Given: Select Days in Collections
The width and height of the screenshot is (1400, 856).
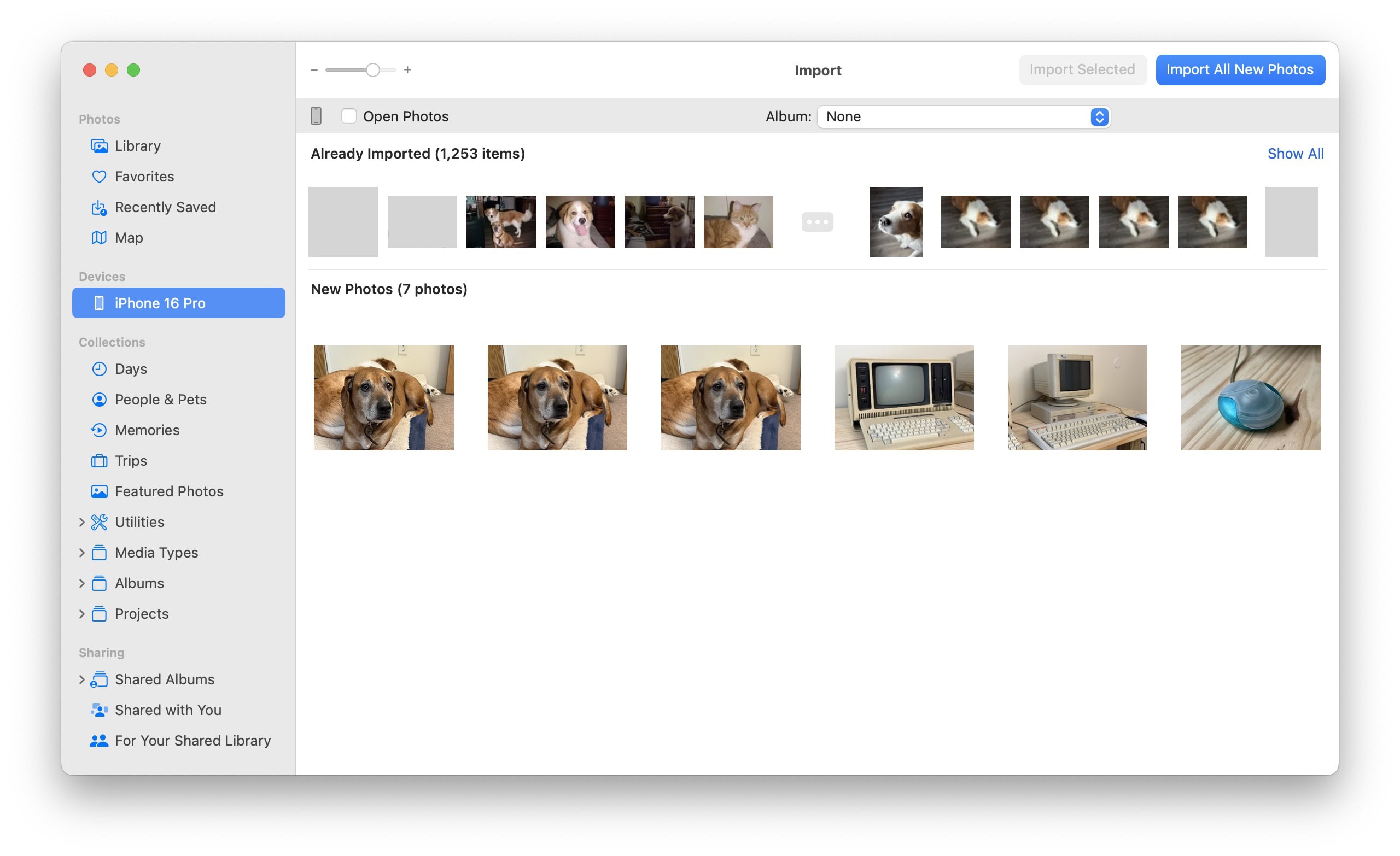Looking at the screenshot, I should [x=131, y=369].
